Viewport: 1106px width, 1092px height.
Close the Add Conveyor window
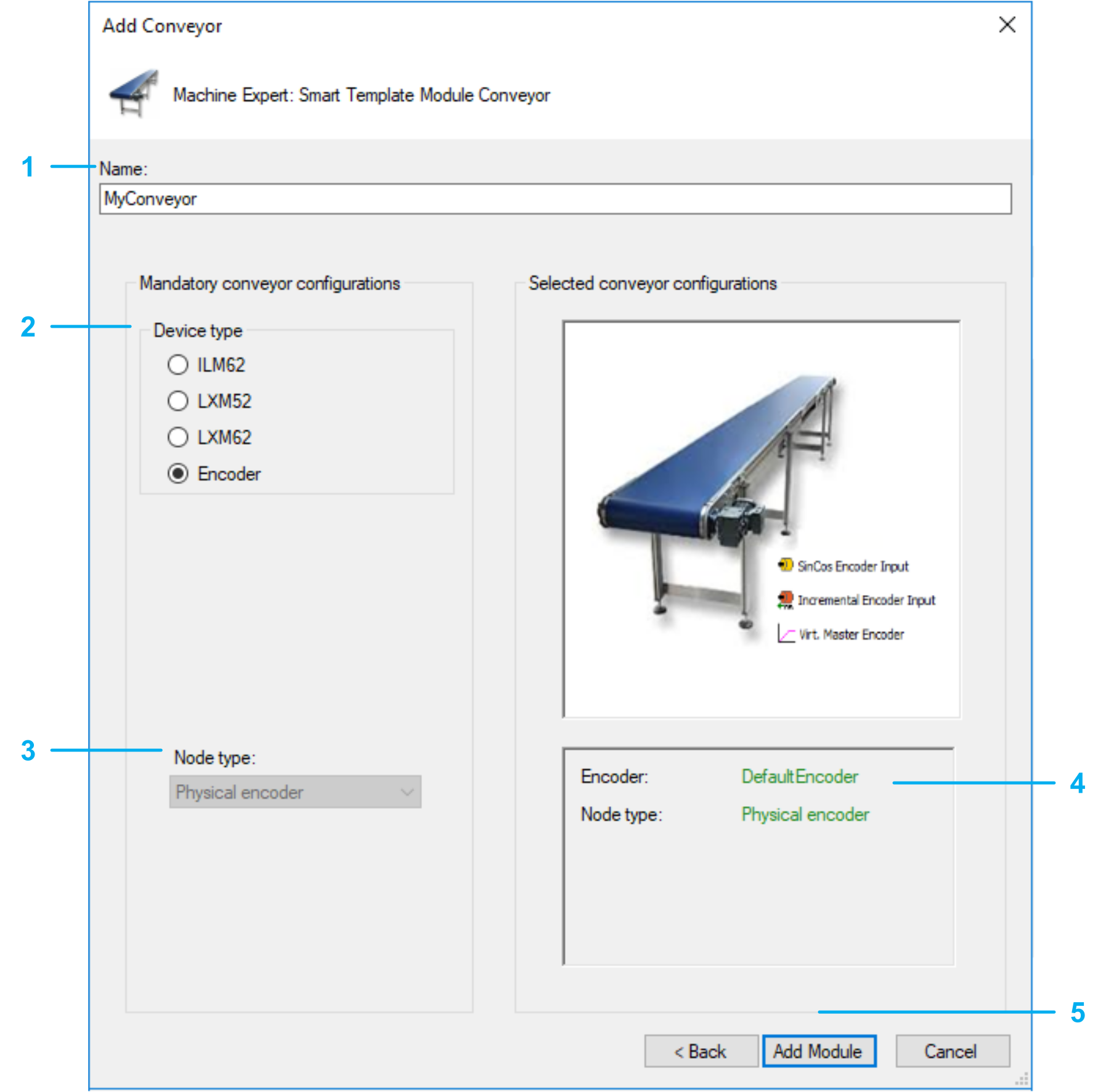tap(1007, 25)
